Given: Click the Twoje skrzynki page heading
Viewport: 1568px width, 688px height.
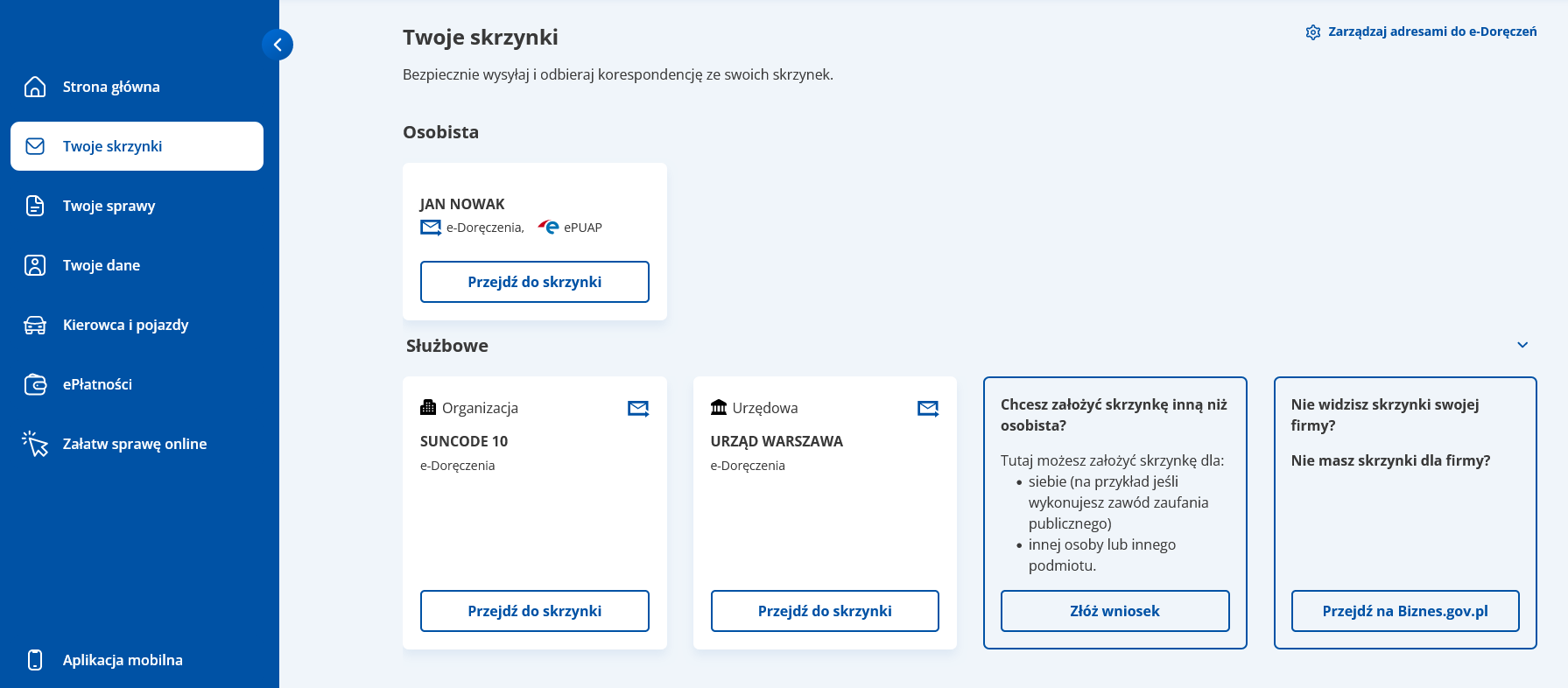Looking at the screenshot, I should (x=481, y=38).
